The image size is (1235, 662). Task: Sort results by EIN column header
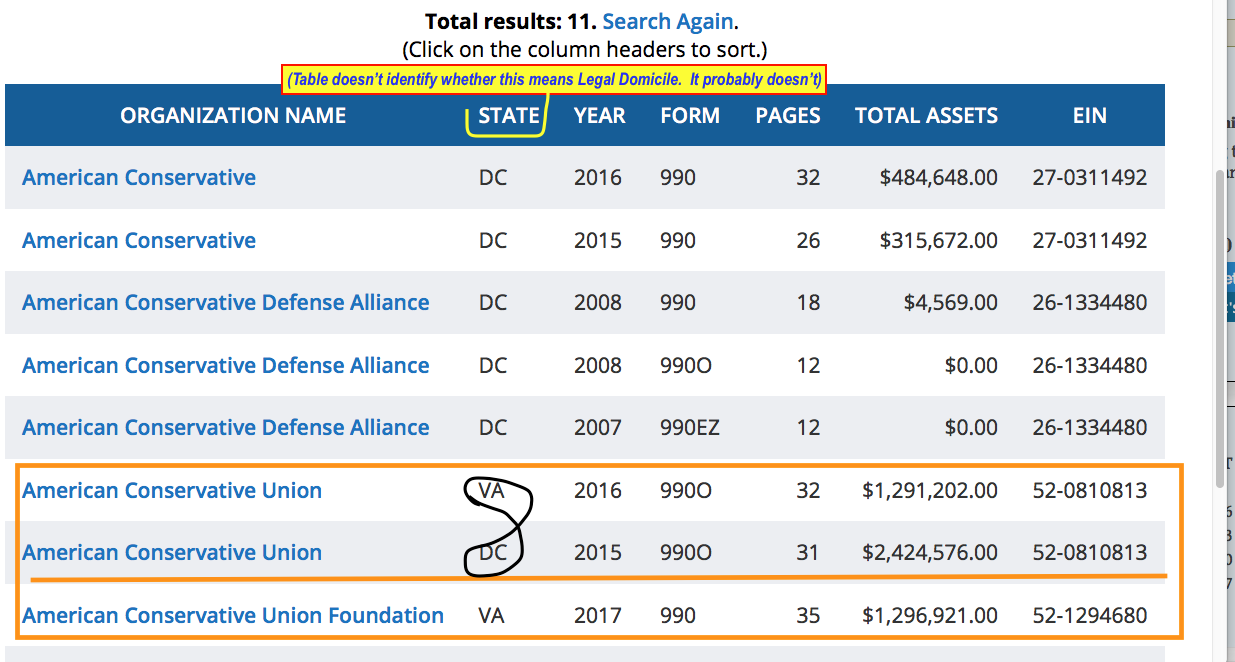[x=1089, y=115]
